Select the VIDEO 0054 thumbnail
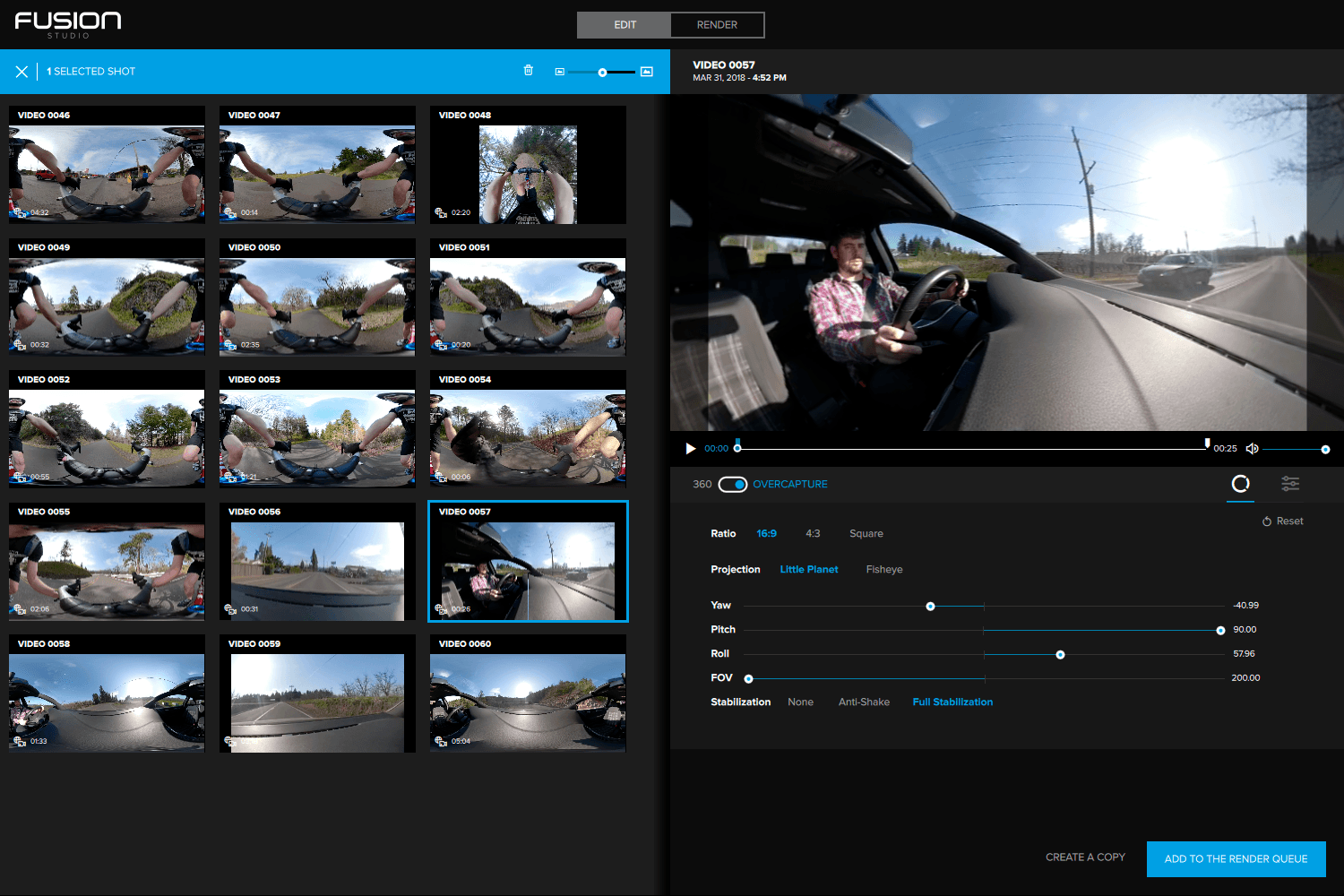Screen dimensions: 1344x896 [x=528, y=429]
